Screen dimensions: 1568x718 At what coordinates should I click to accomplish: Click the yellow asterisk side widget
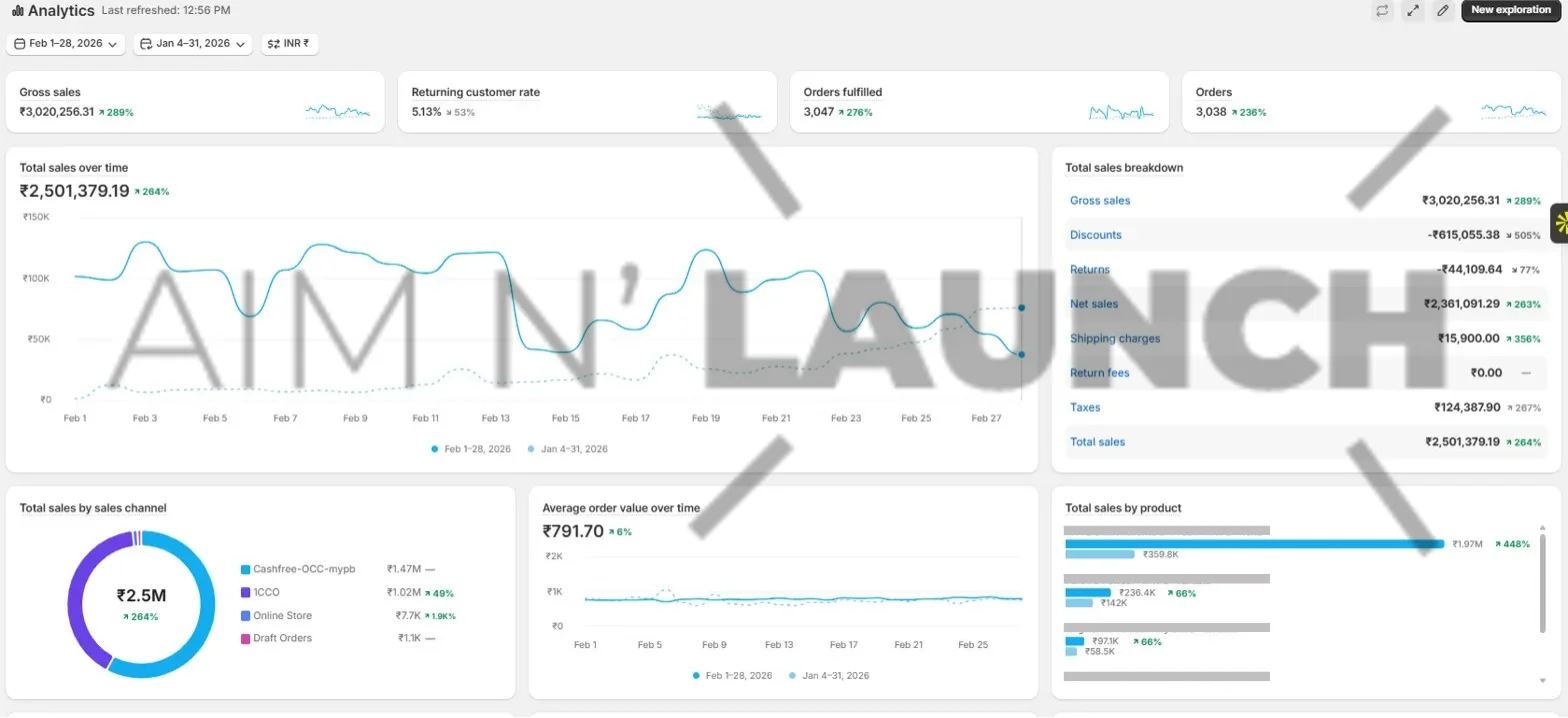click(x=1560, y=223)
